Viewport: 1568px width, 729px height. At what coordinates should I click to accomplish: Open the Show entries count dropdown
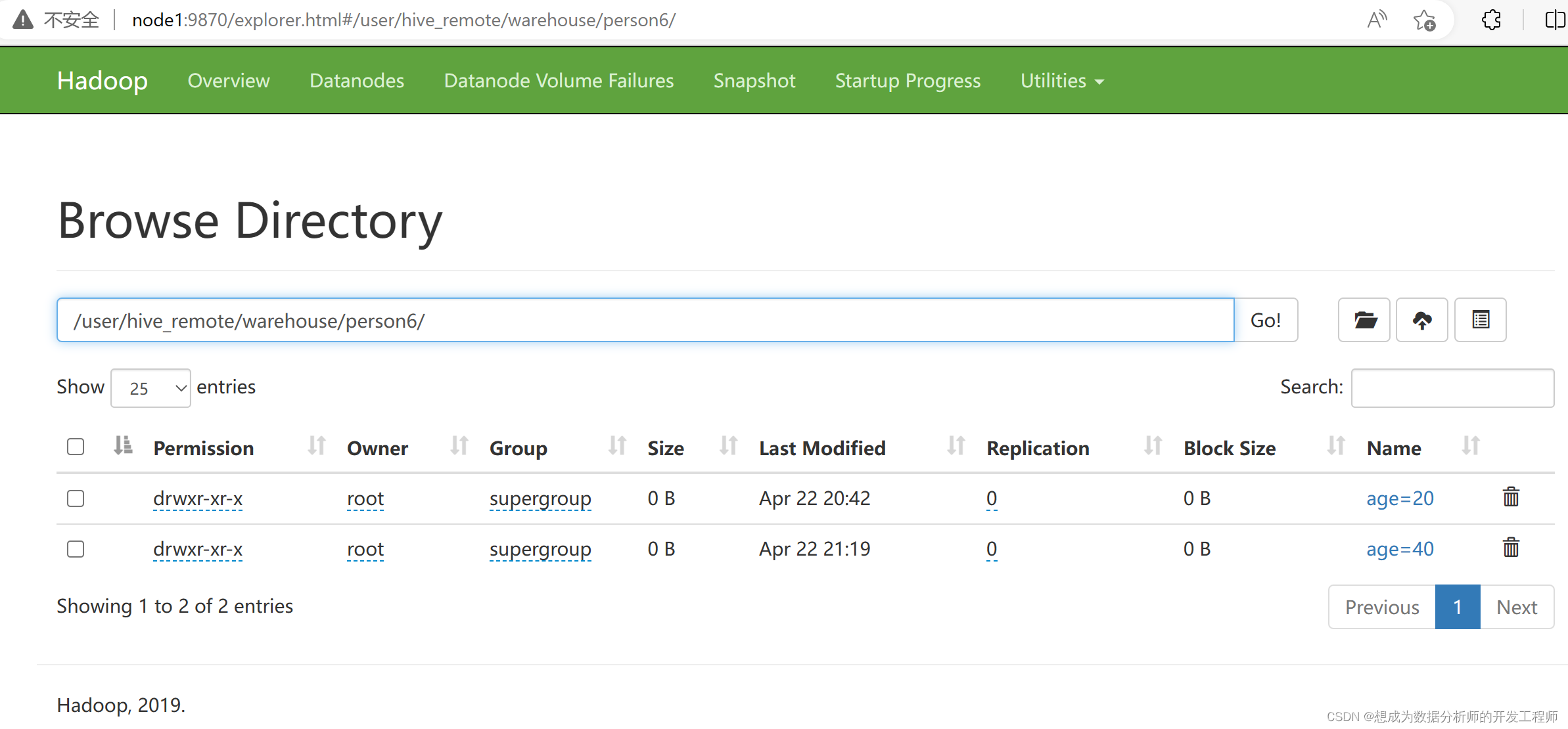(150, 388)
